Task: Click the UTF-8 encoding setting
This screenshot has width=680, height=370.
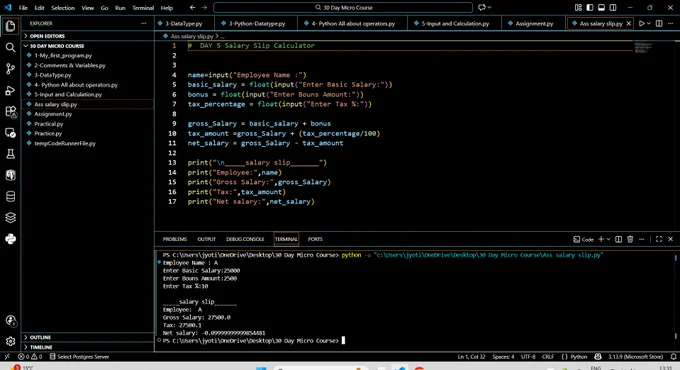Action: coord(528,357)
